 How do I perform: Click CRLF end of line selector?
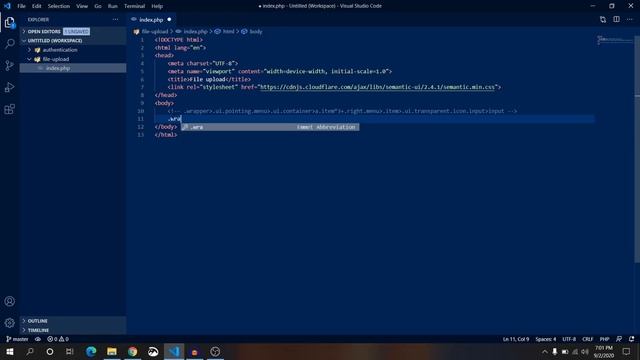[588, 339]
